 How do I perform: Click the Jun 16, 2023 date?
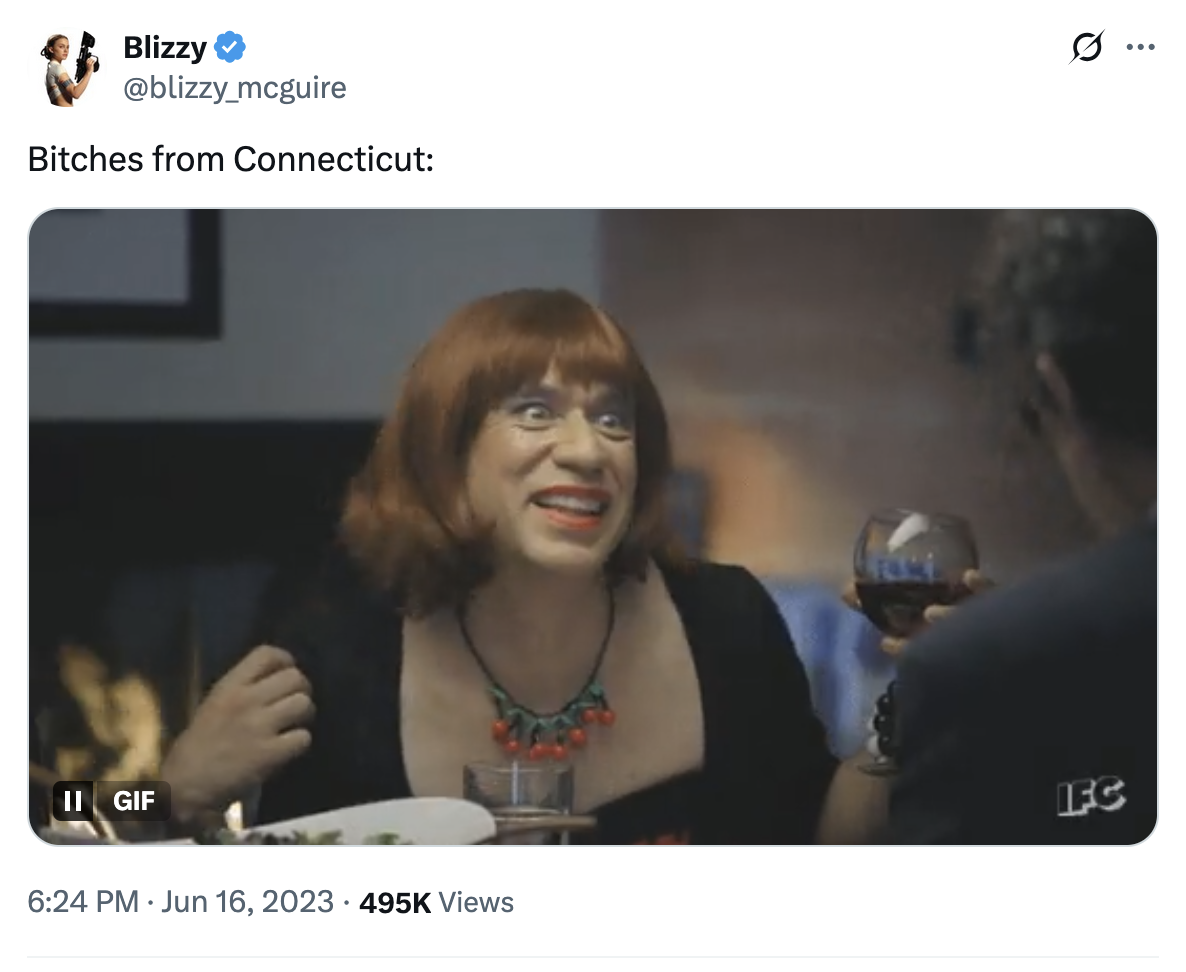(x=245, y=902)
